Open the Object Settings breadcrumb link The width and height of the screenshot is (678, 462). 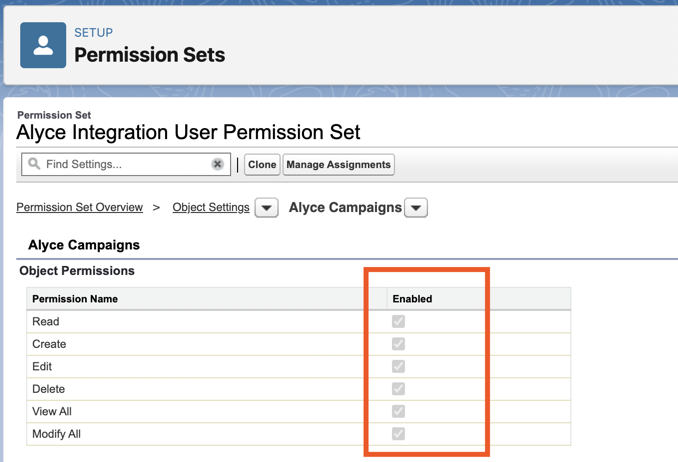[x=211, y=207]
